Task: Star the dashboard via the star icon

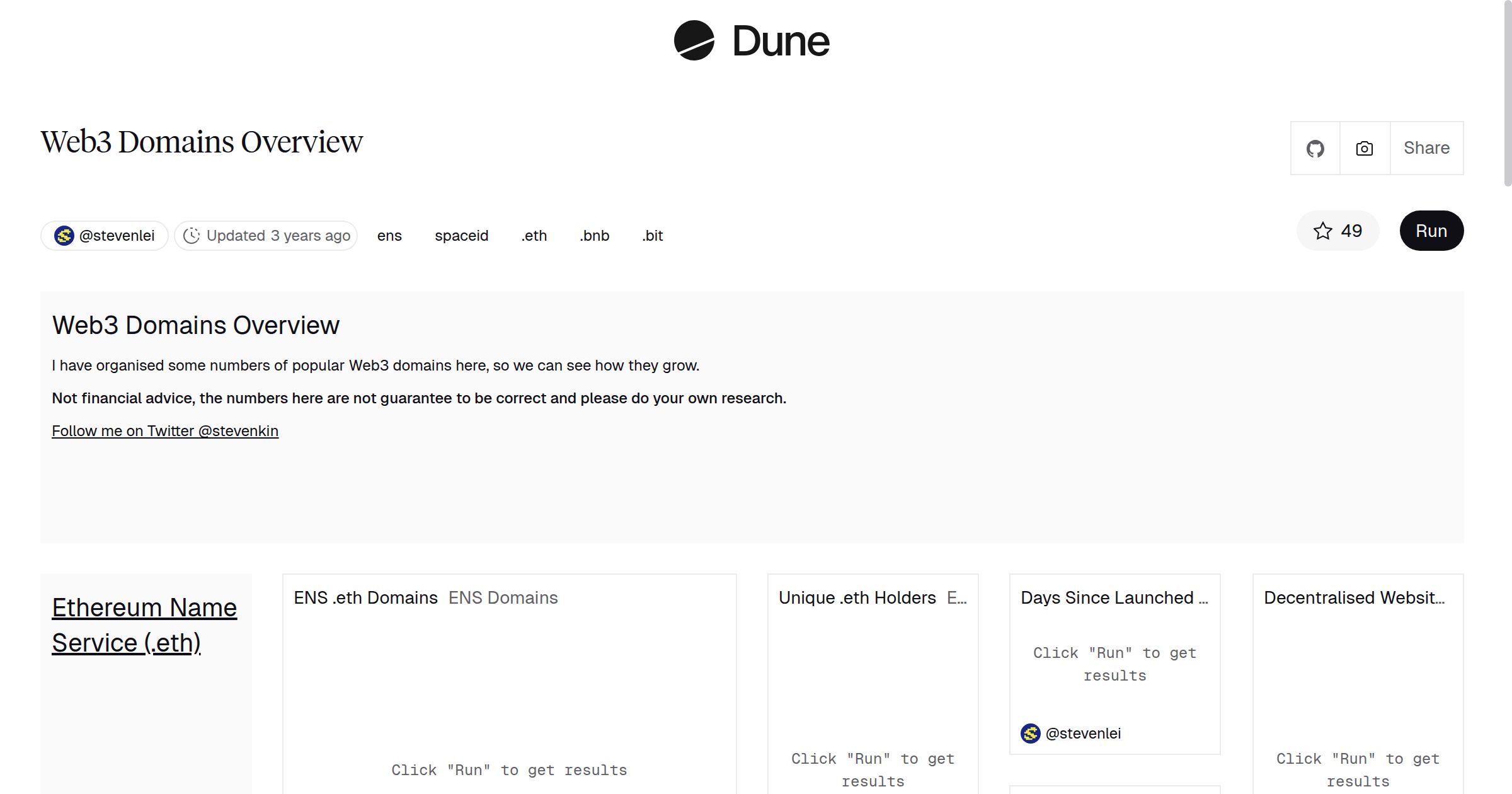Action: (x=1324, y=231)
